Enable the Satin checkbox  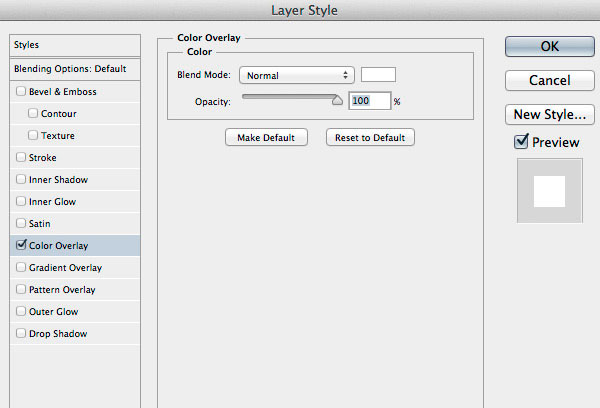pos(21,223)
